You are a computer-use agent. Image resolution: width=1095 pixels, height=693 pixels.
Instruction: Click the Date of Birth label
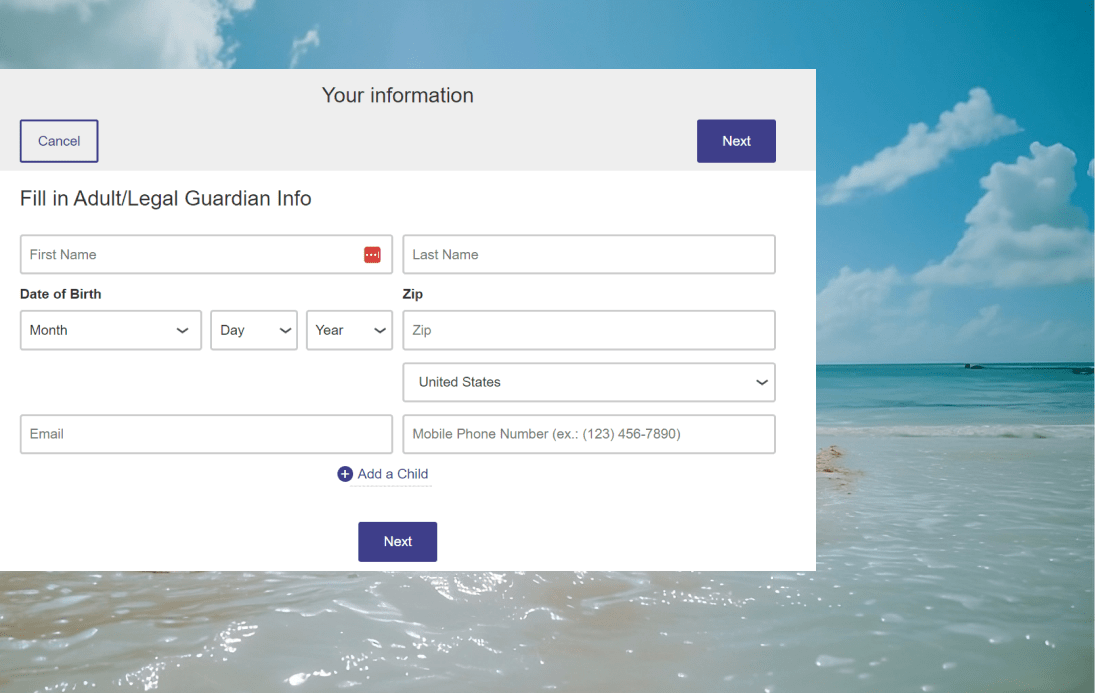coord(60,294)
